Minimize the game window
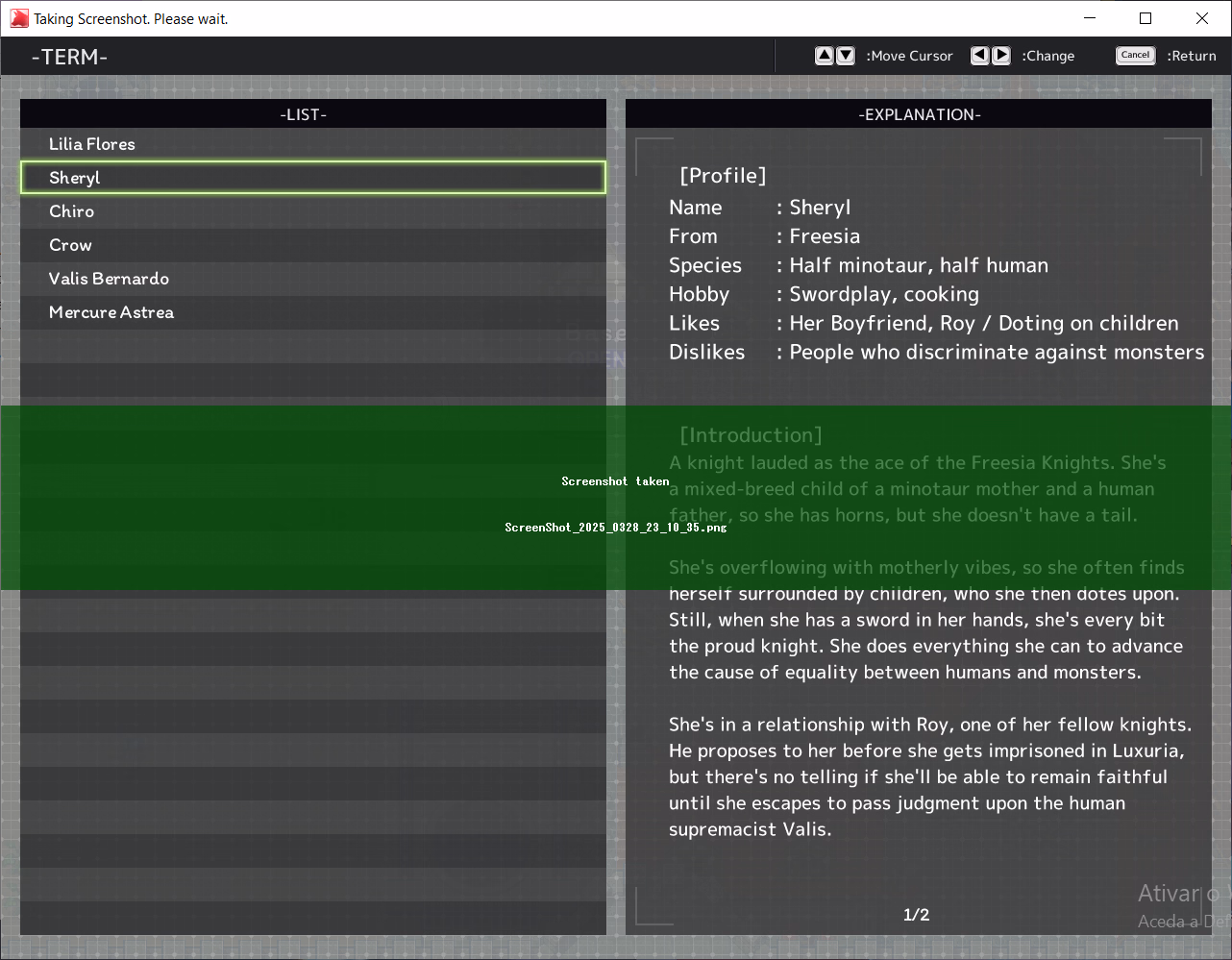 (x=1090, y=18)
